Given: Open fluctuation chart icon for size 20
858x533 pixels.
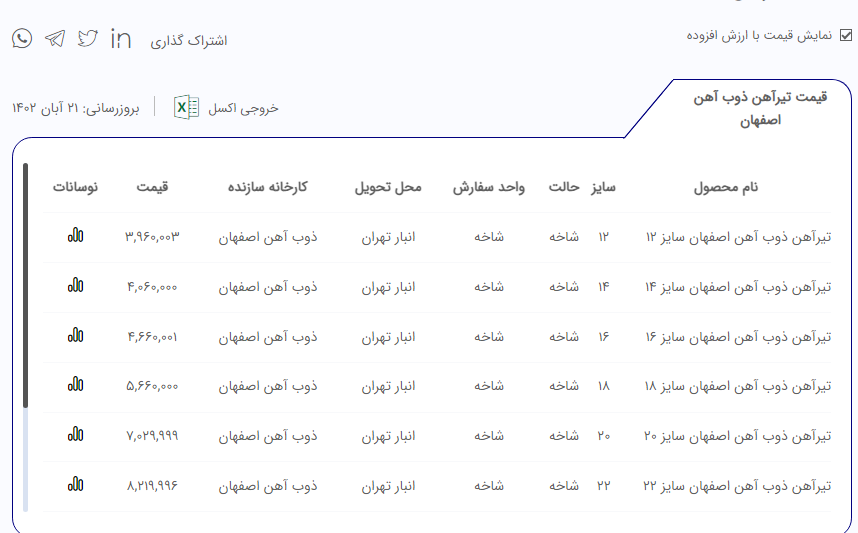Looking at the screenshot, I should [x=75, y=435].
